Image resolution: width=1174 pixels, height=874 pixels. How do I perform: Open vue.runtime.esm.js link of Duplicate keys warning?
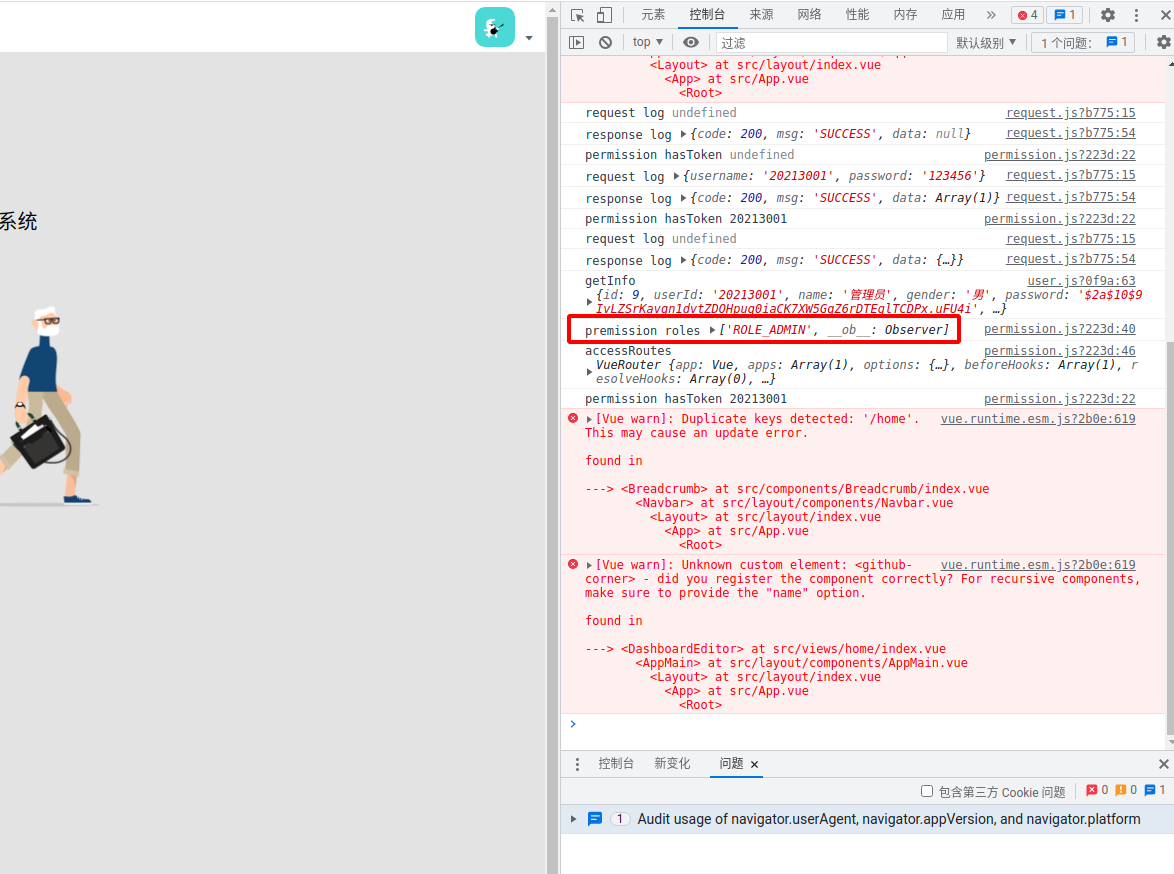pos(1038,419)
